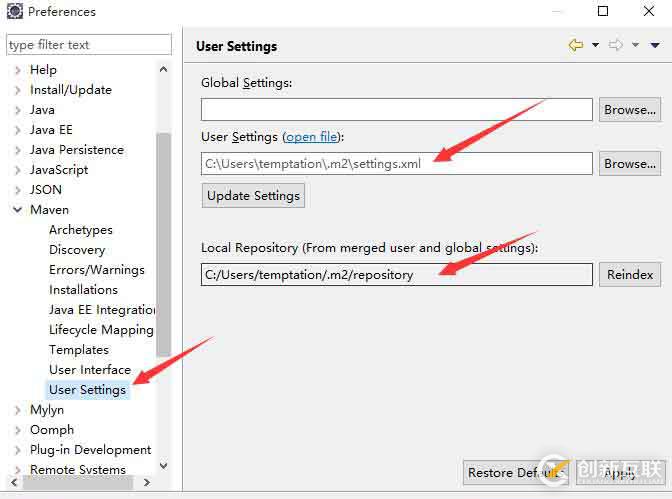Click the Update Settings button
The image size is (672, 499).
pyautogui.click(x=253, y=196)
